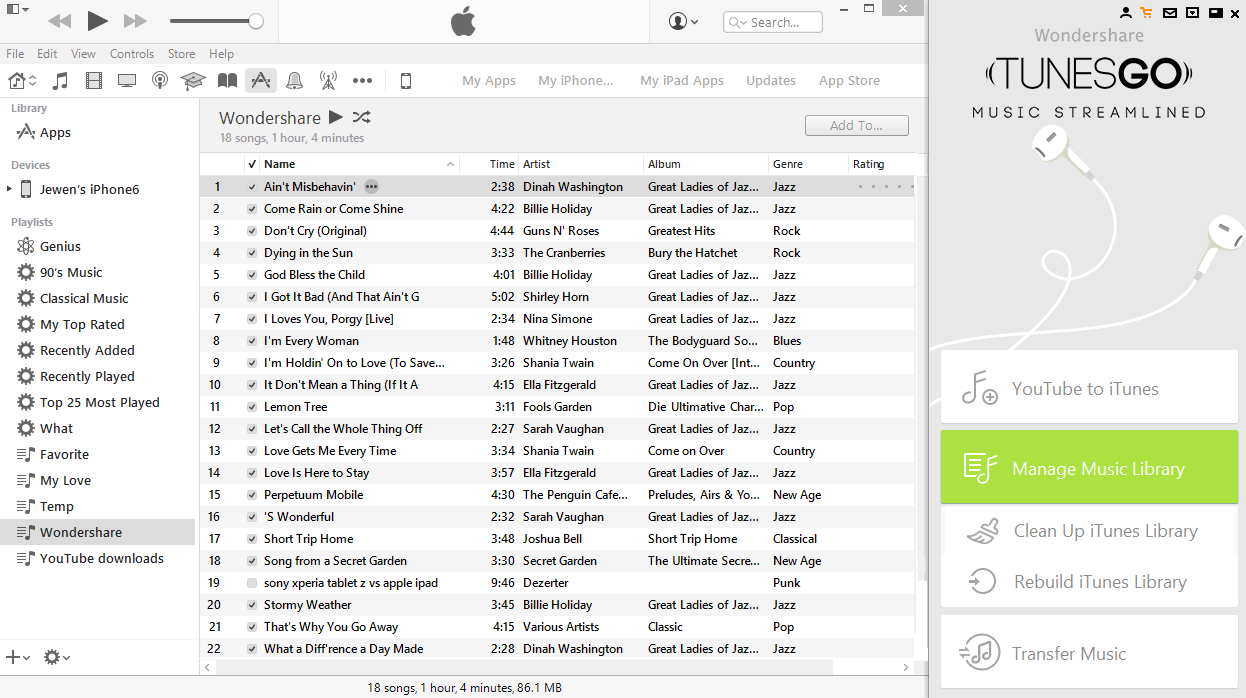Toggle the check-all column header checkbox

pyautogui.click(x=252, y=164)
